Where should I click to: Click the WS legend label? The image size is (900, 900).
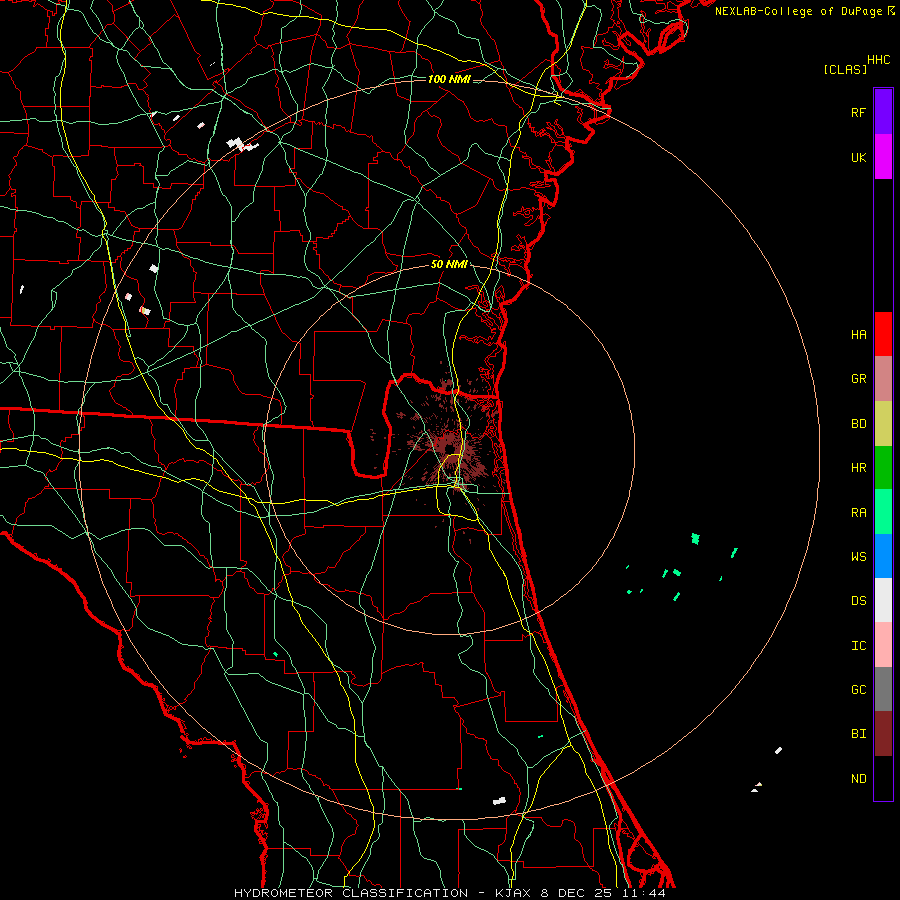[x=858, y=557]
